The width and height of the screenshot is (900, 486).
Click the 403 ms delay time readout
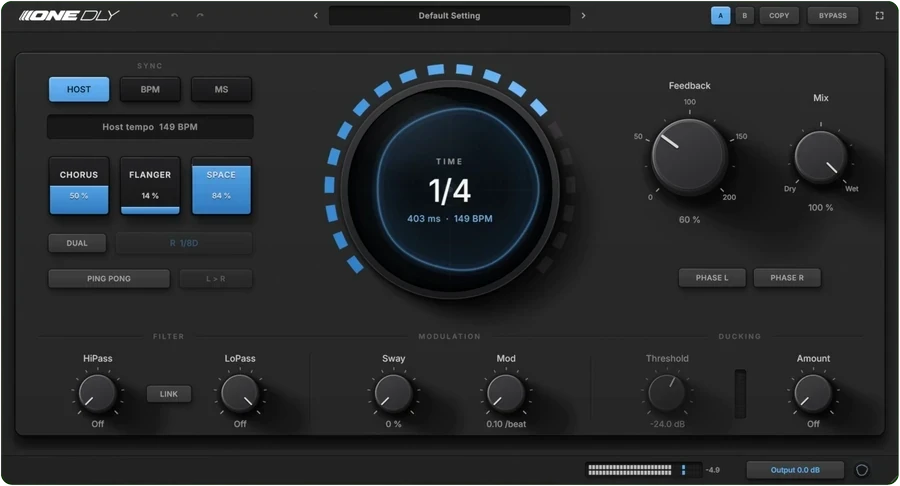tap(424, 219)
